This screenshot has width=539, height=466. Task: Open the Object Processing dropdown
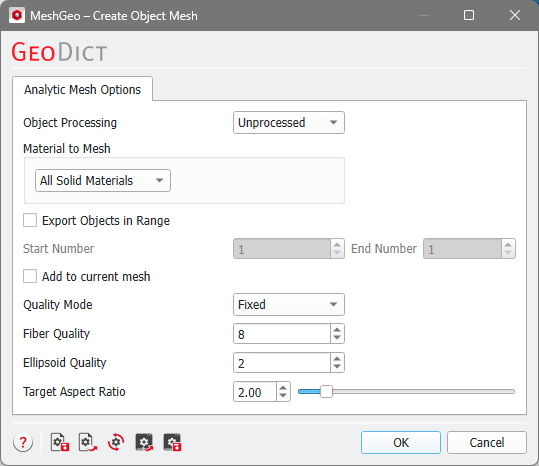point(289,122)
